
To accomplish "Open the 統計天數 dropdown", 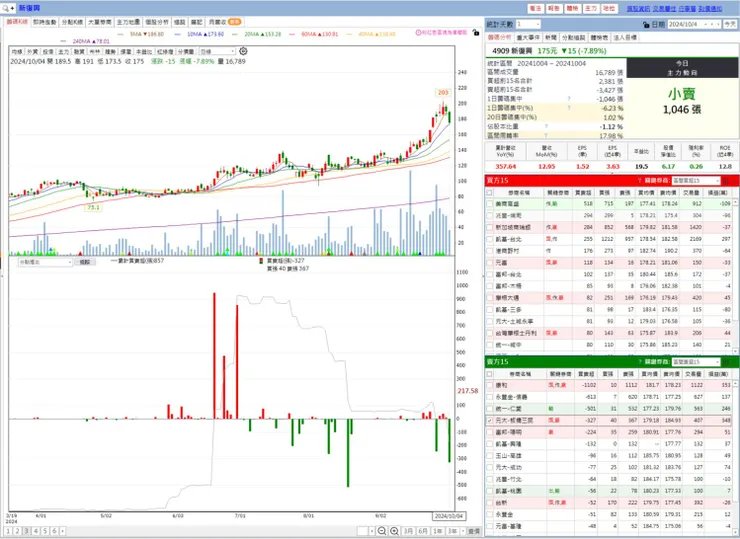I will (x=528, y=24).
